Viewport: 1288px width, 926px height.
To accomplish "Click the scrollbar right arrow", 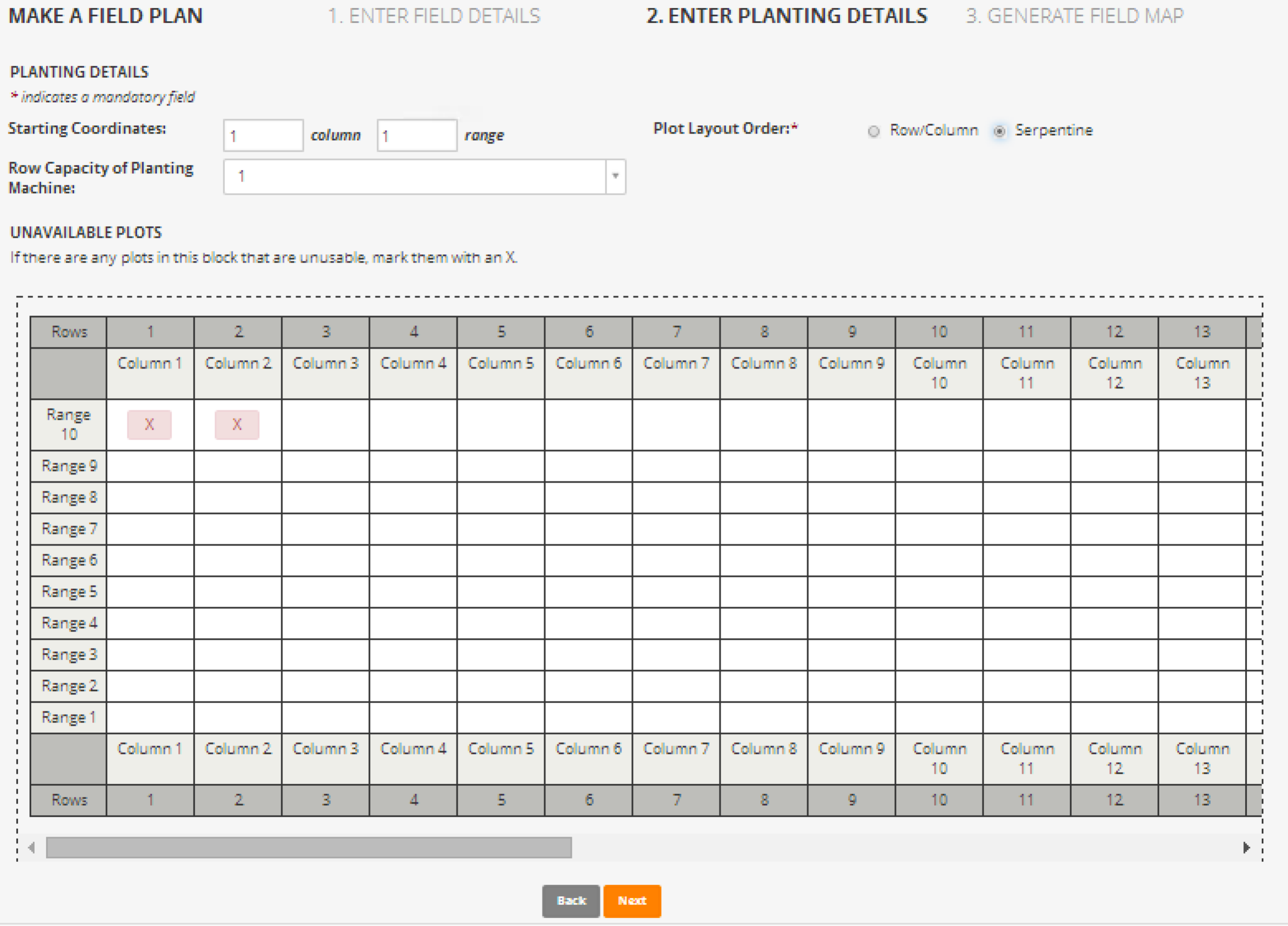I will 1246,847.
